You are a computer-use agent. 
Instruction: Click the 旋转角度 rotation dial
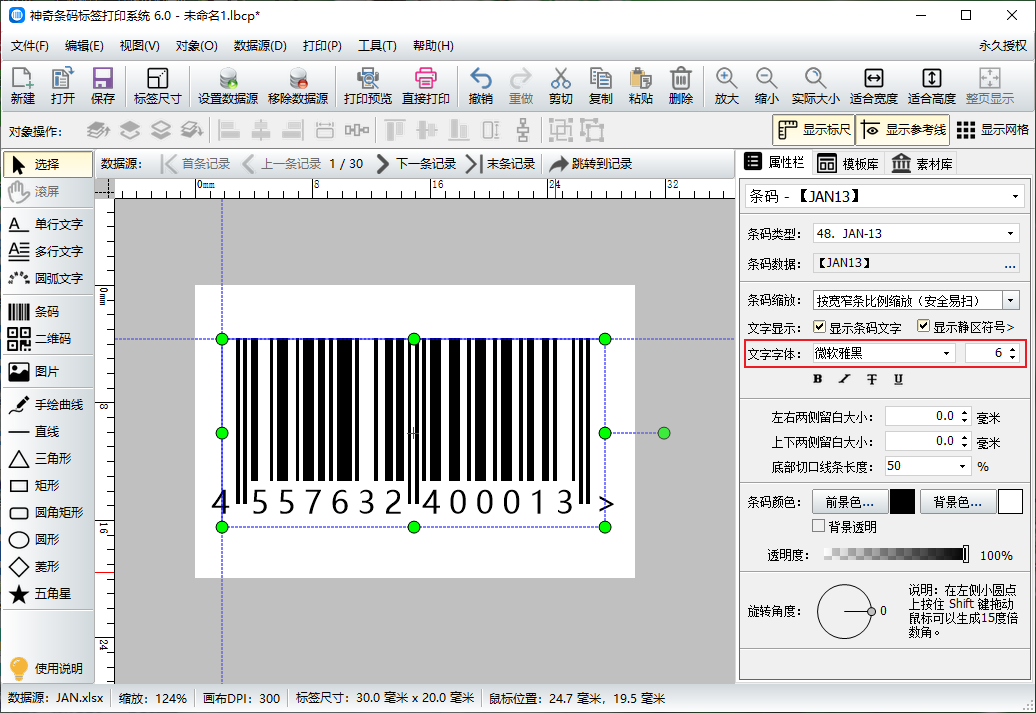[x=845, y=611]
